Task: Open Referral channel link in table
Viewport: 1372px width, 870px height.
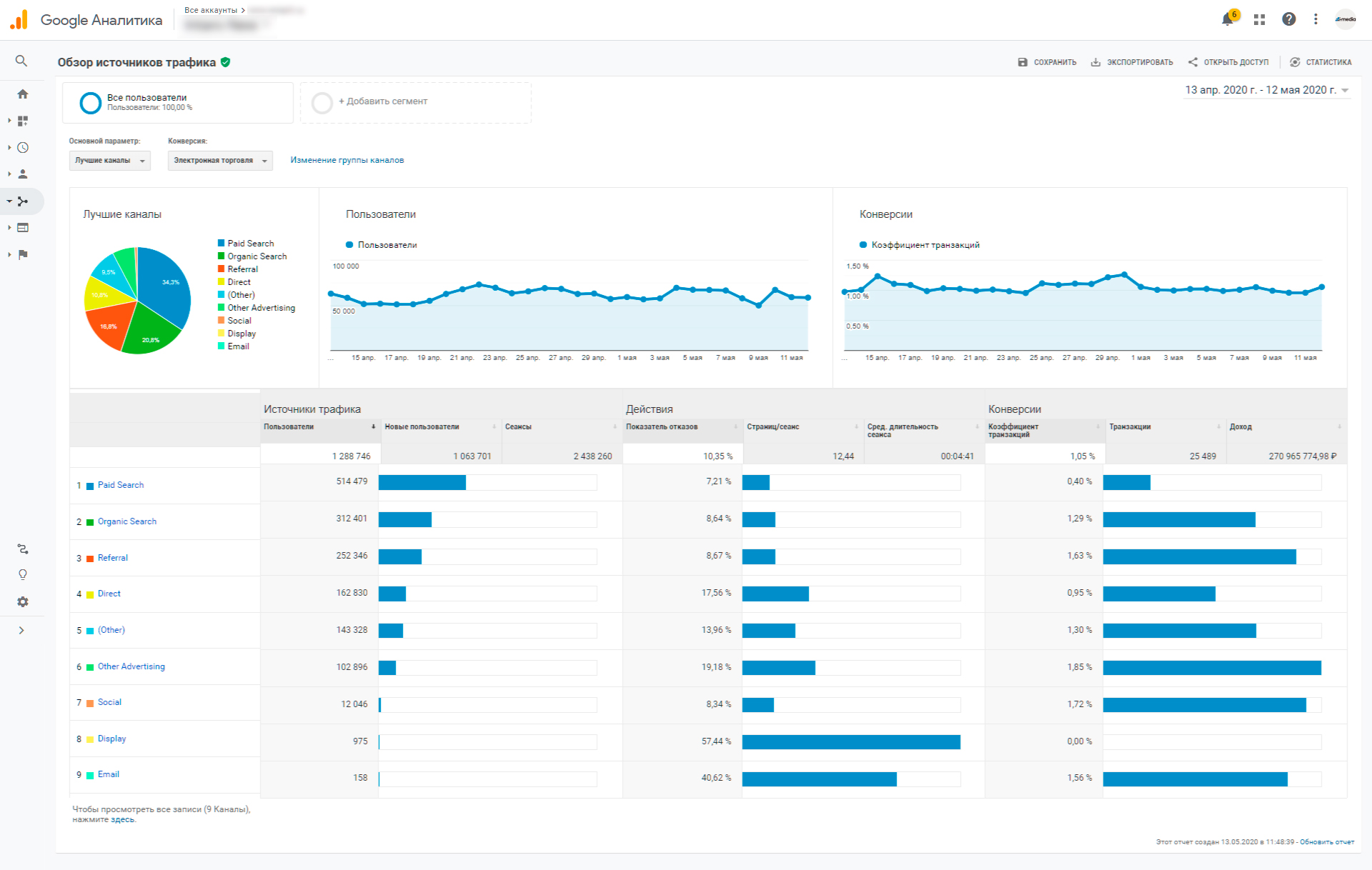Action: [x=113, y=558]
